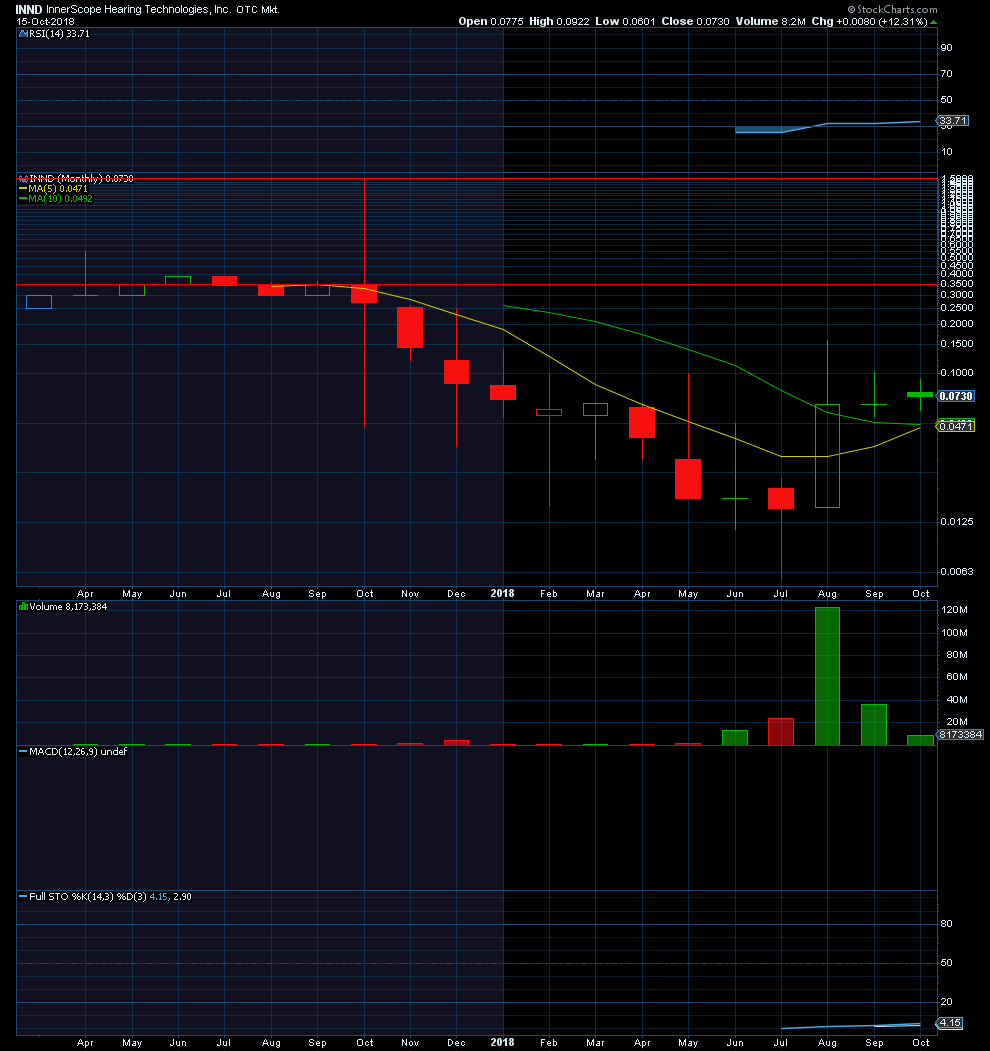The height and width of the screenshot is (1051, 990).
Task: Select the yellow MA(5) legend marker
Action: pos(23,189)
